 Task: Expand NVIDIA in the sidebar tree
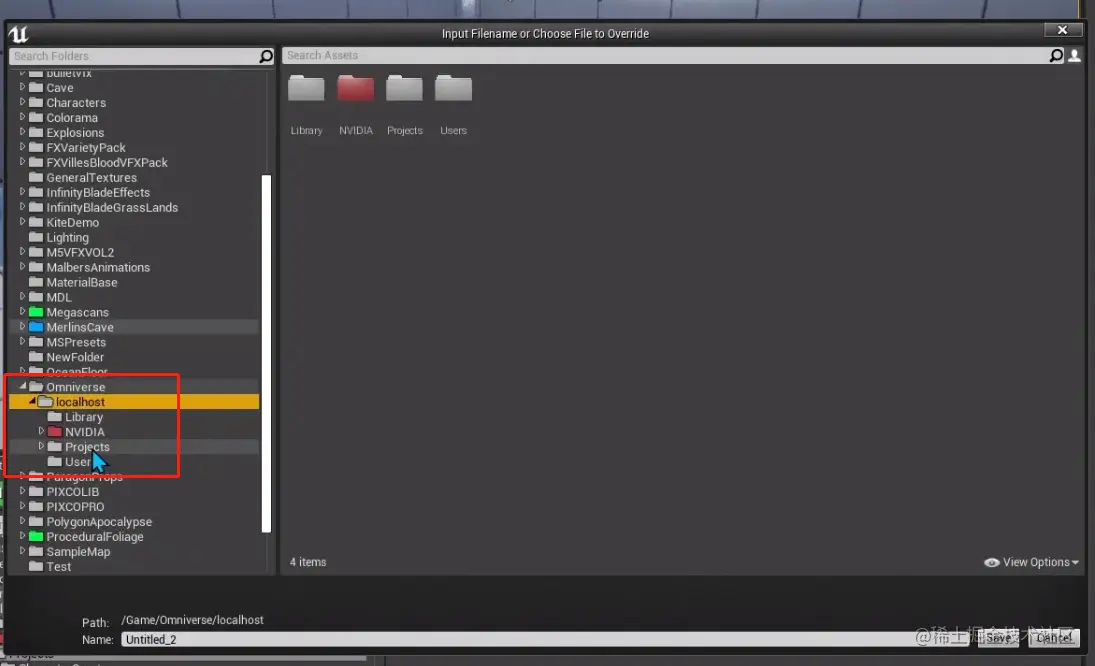(43, 431)
